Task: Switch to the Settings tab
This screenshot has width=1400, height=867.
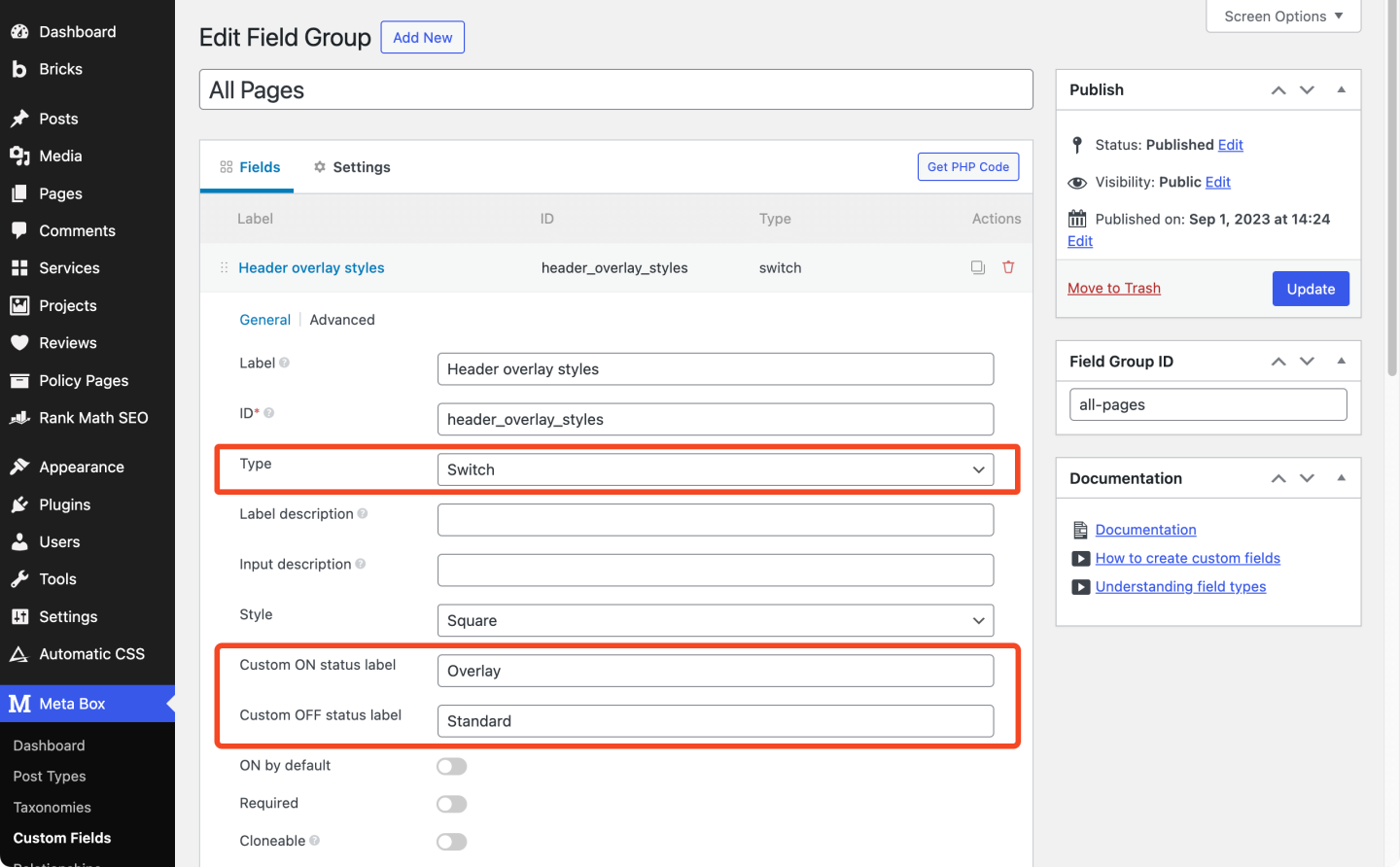Action: (x=352, y=167)
